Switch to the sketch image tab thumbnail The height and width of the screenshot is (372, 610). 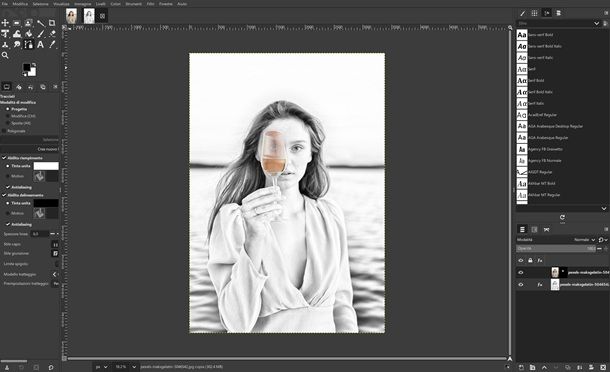[x=89, y=16]
